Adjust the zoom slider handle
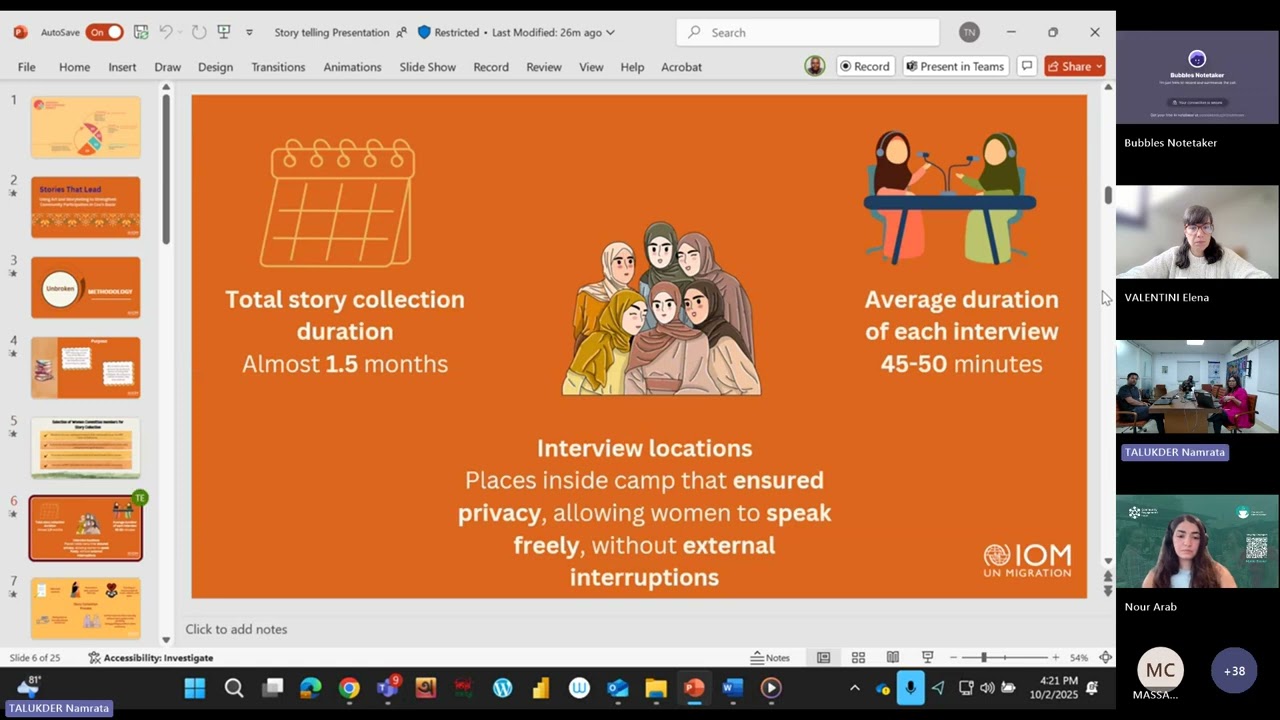This screenshot has height=720, width=1280. 984,658
